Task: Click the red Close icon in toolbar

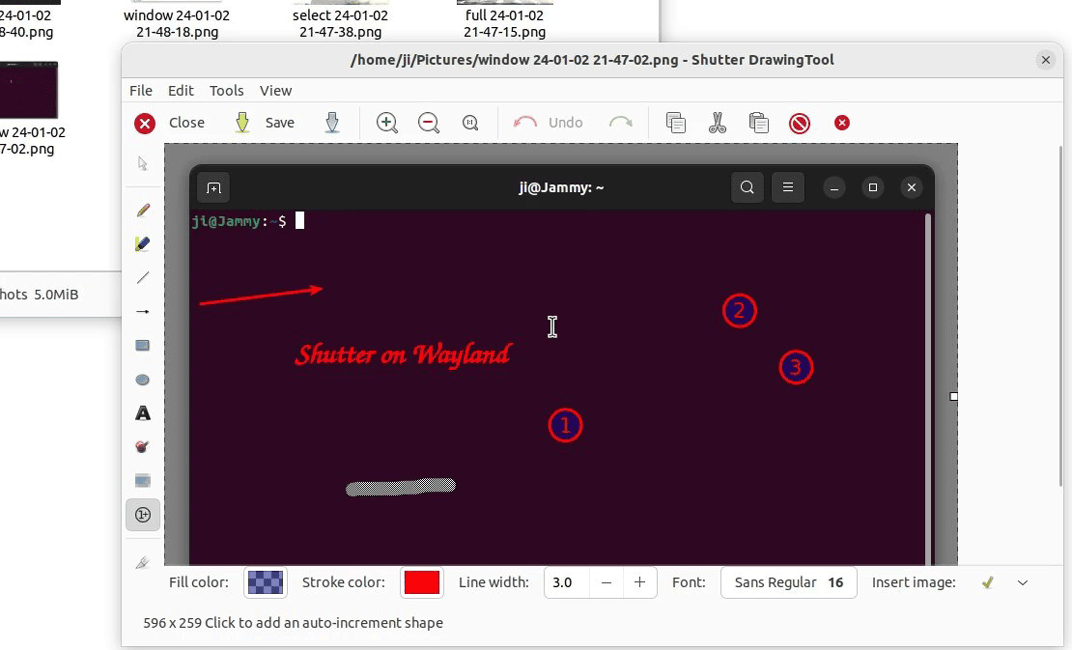Action: click(x=144, y=123)
